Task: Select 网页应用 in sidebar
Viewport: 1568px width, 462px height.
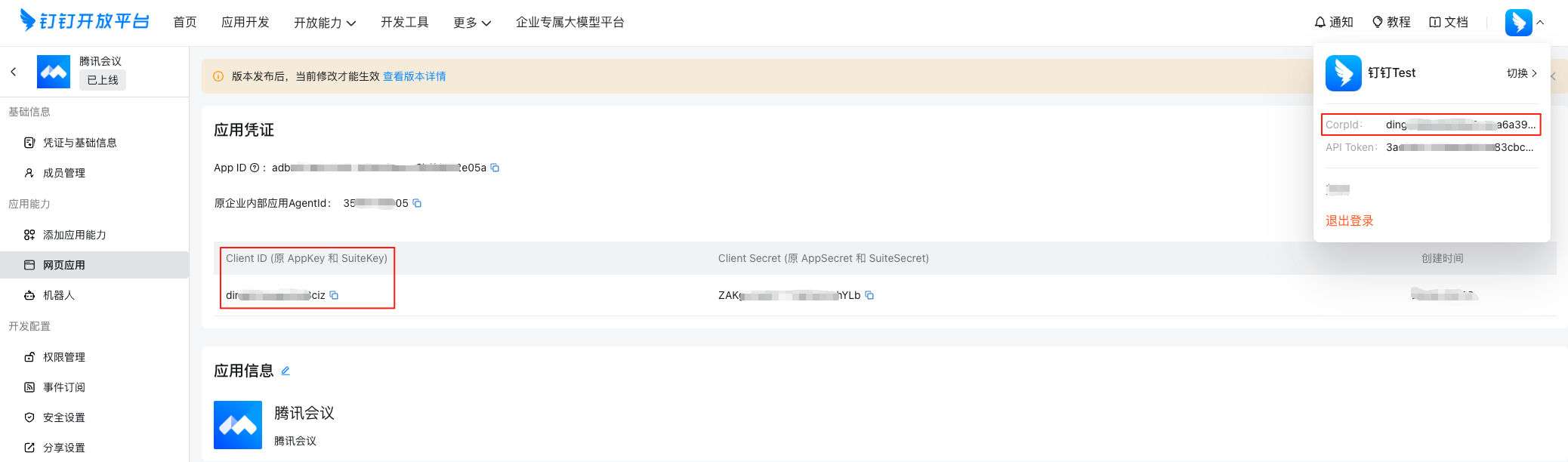Action: pos(94,265)
